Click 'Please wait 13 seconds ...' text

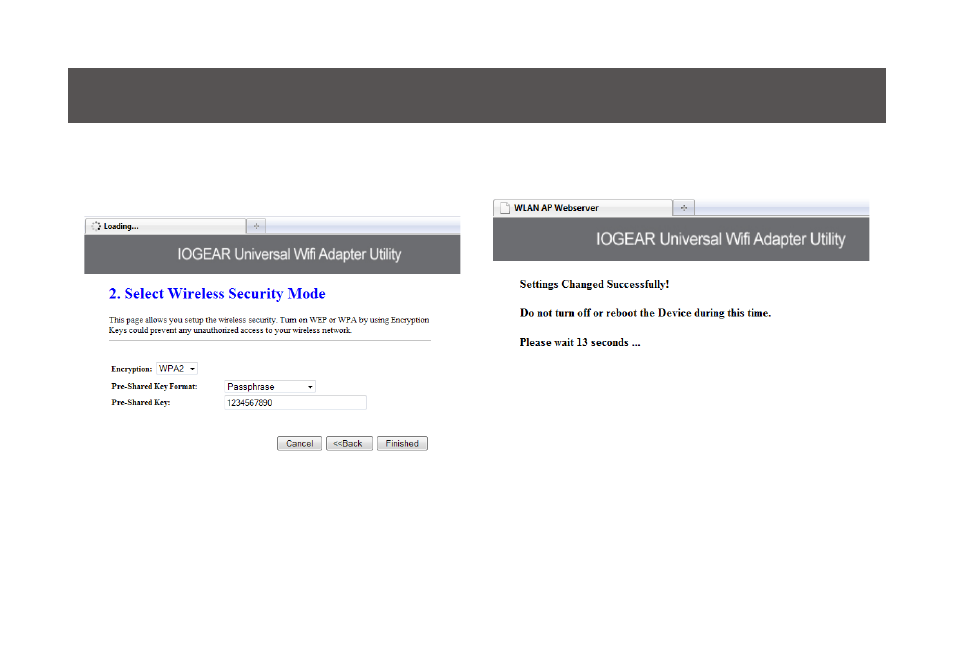click(x=580, y=343)
